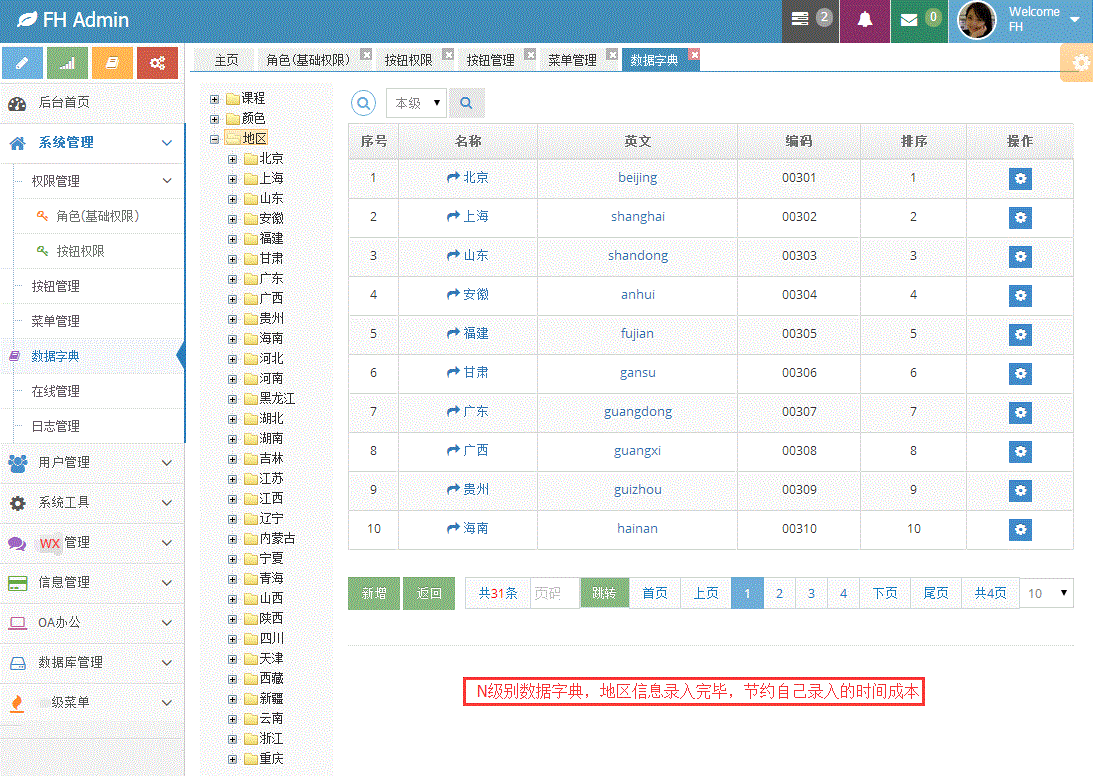Click the red gears shortcut button

[x=158, y=63]
